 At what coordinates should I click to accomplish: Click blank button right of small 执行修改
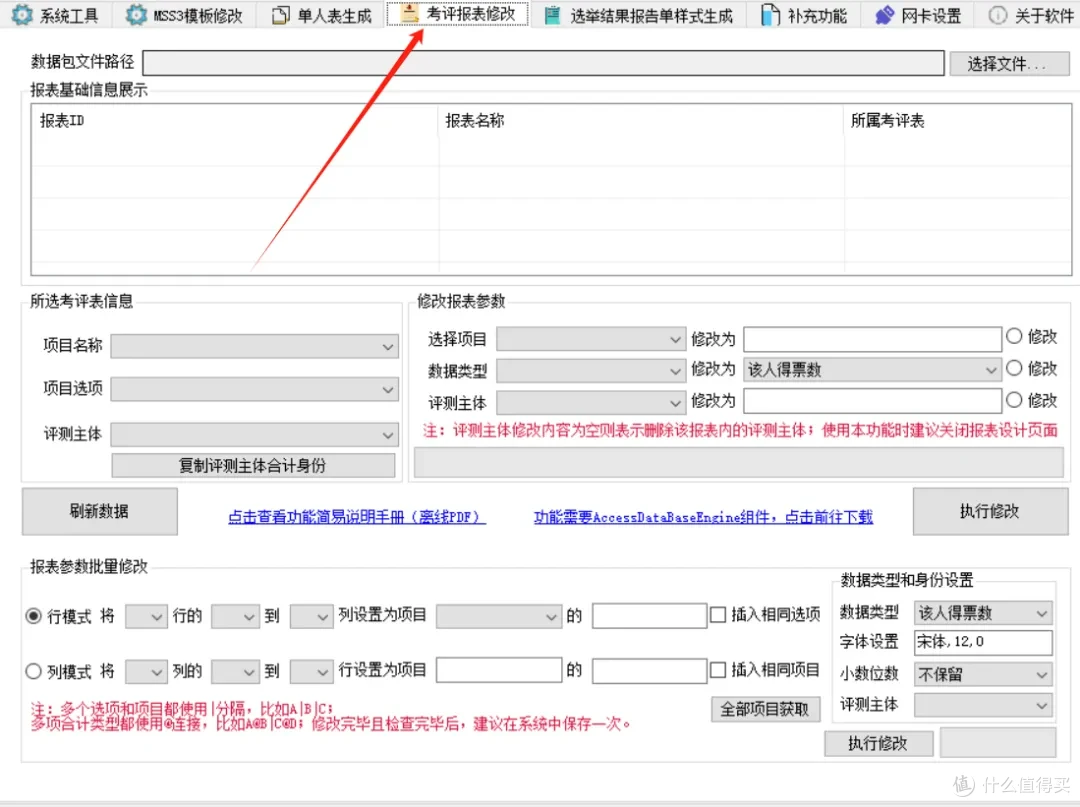point(998,743)
